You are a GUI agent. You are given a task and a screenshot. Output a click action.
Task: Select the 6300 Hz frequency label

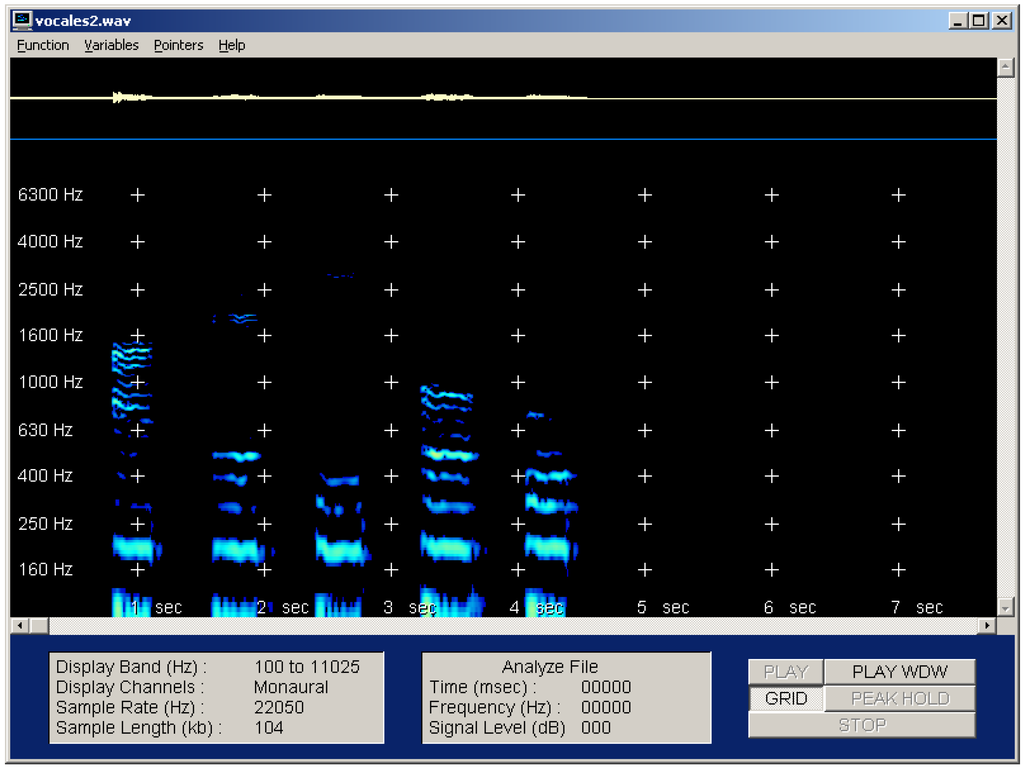tap(49, 194)
